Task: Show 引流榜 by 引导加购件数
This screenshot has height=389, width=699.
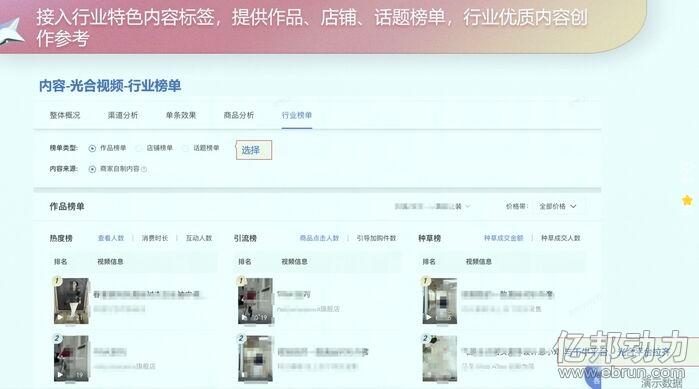Action: tap(376, 238)
